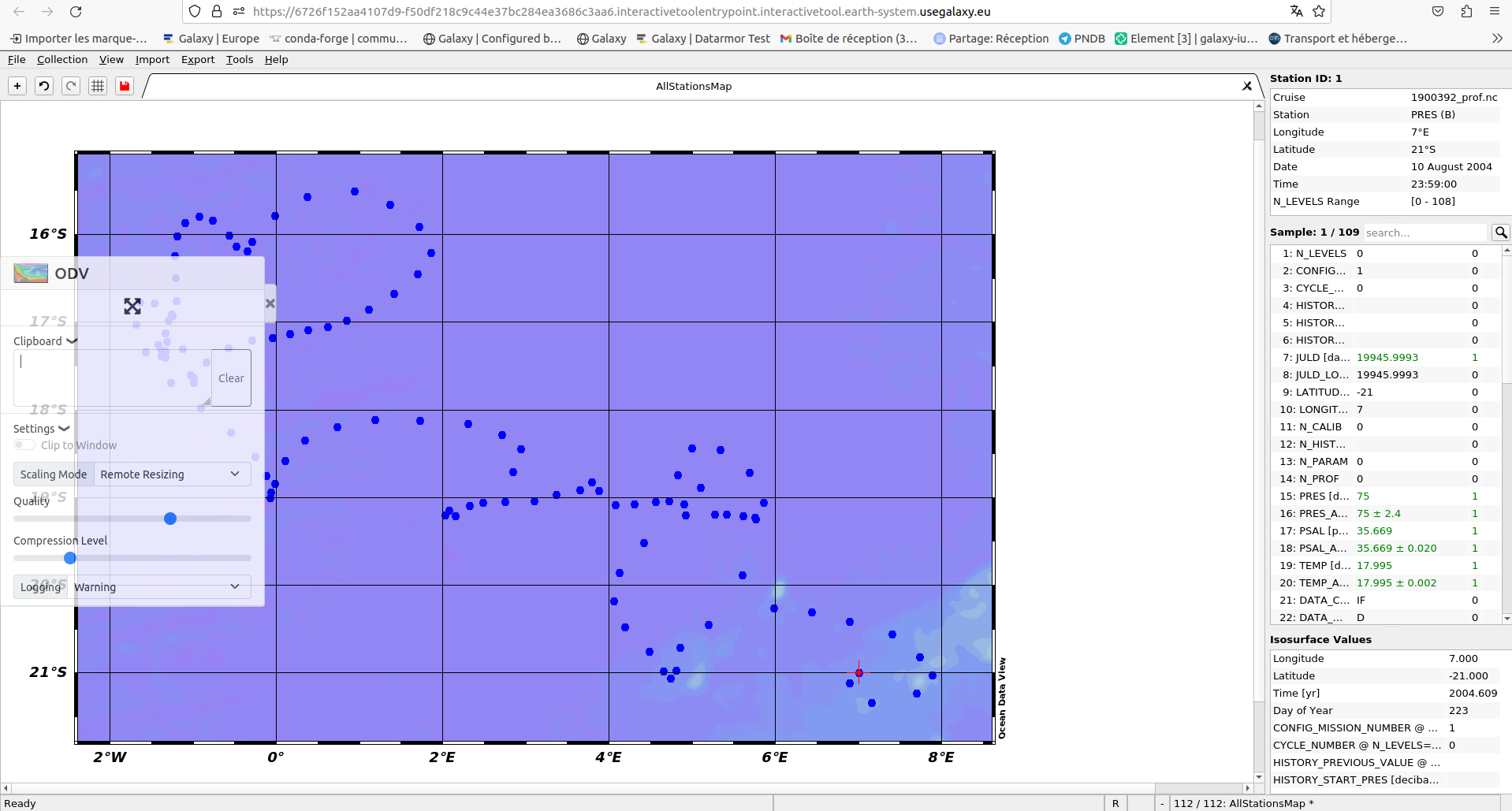Open the Galaxy | Europe bookmark

(x=211, y=39)
